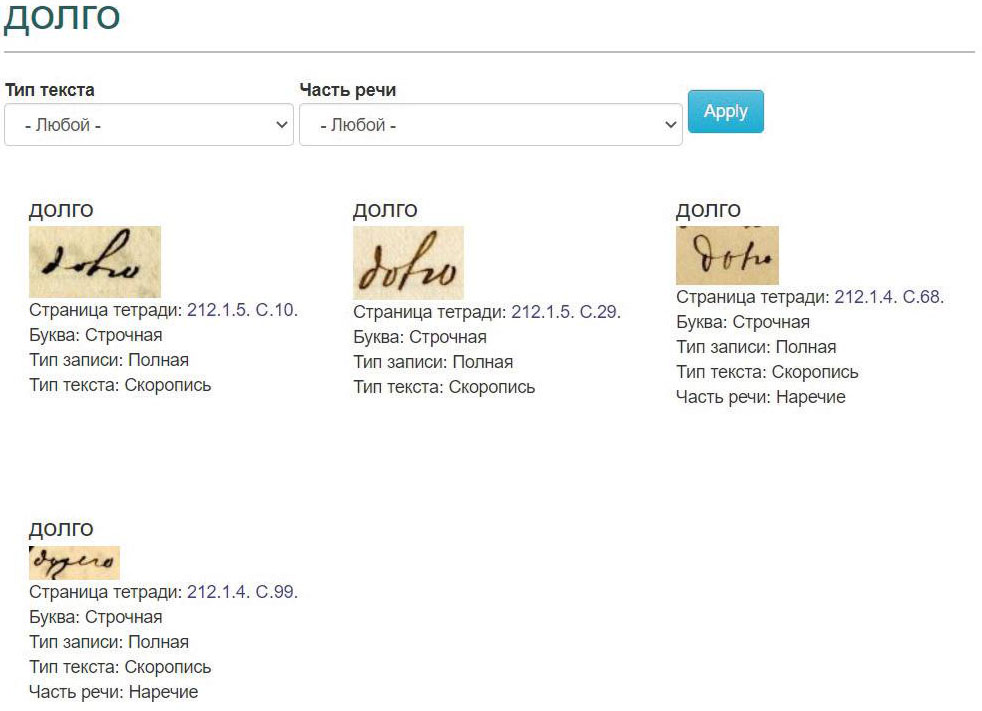Screen dimensions: 982x711
Task: View the handwriting thumbnail for page С.99
Action: [74, 563]
